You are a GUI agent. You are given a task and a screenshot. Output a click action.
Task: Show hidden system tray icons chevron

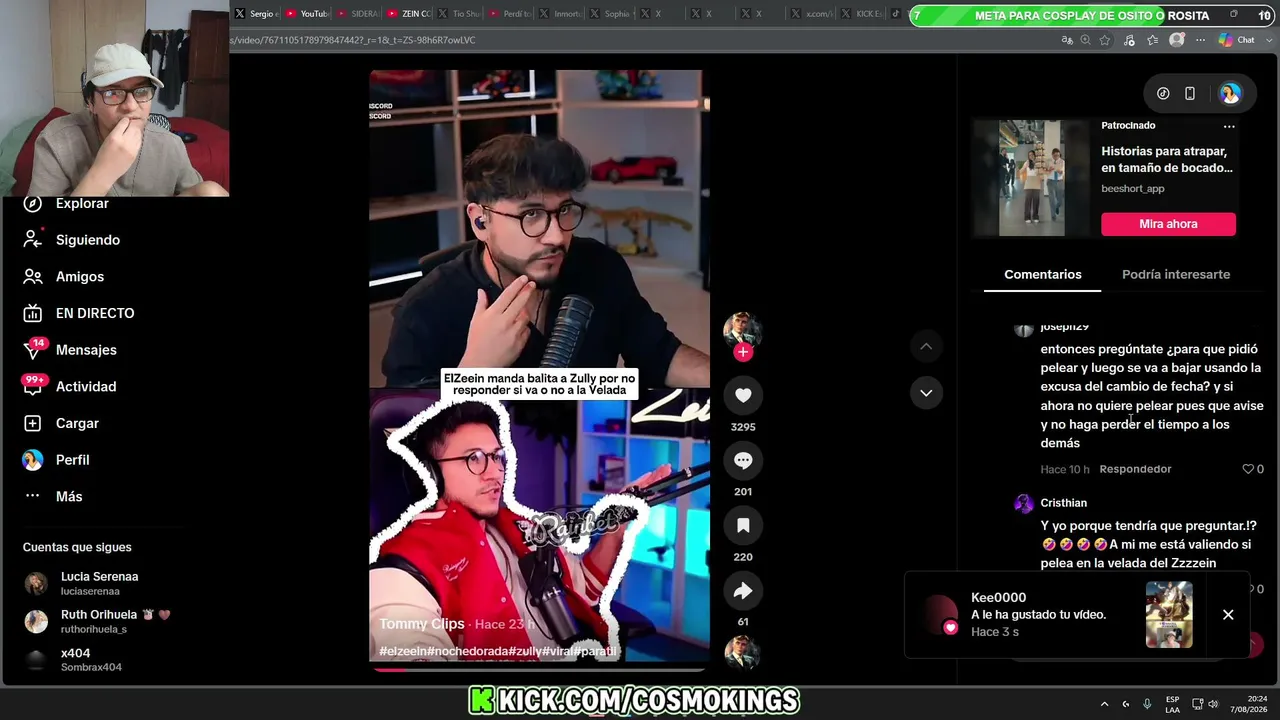[1104, 704]
